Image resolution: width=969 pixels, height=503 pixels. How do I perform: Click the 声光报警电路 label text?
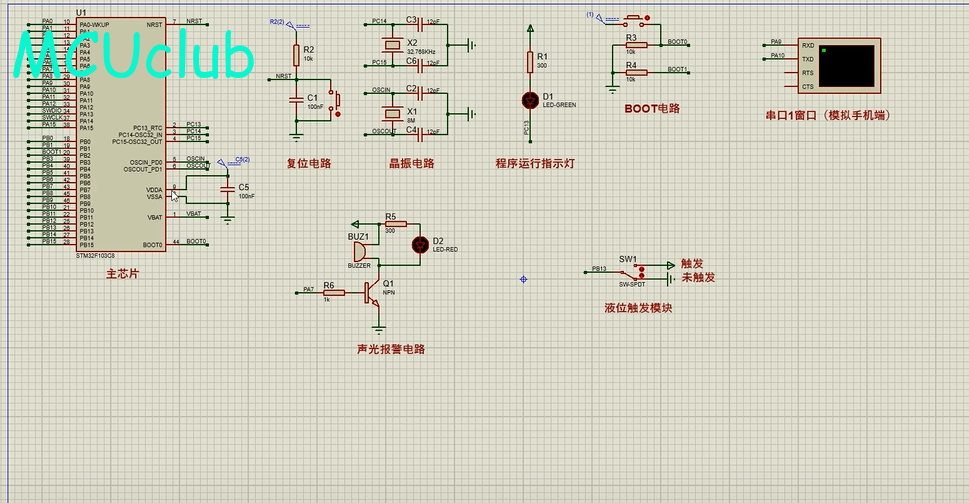[x=391, y=349]
